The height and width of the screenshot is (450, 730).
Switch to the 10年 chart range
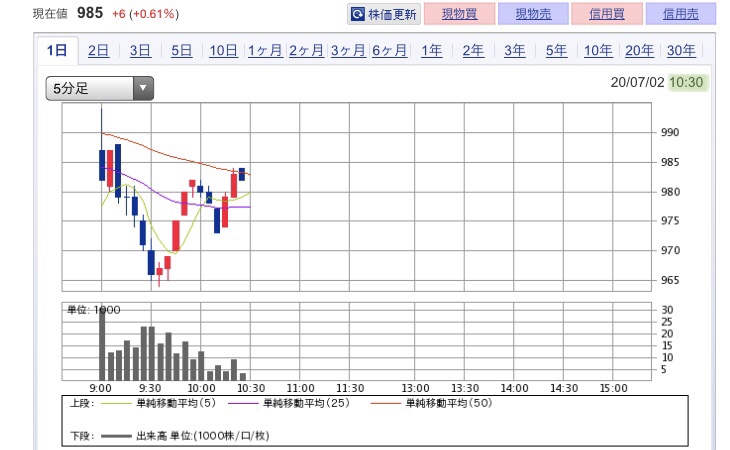pyautogui.click(x=598, y=51)
